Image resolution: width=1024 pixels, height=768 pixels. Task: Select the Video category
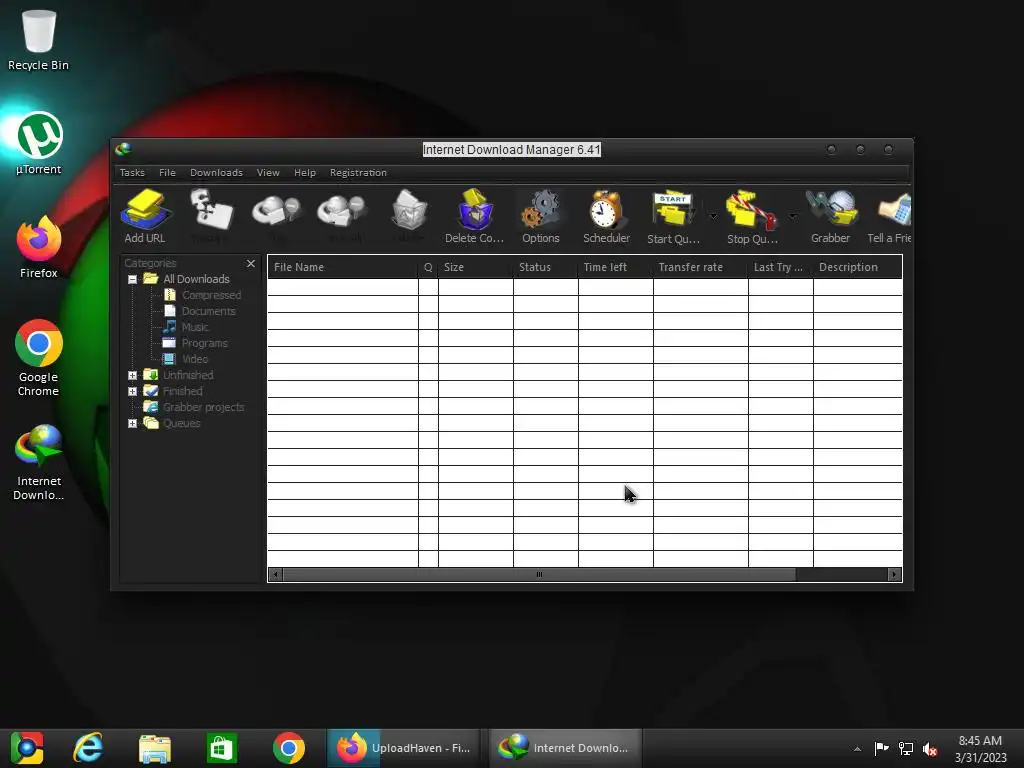pos(195,359)
